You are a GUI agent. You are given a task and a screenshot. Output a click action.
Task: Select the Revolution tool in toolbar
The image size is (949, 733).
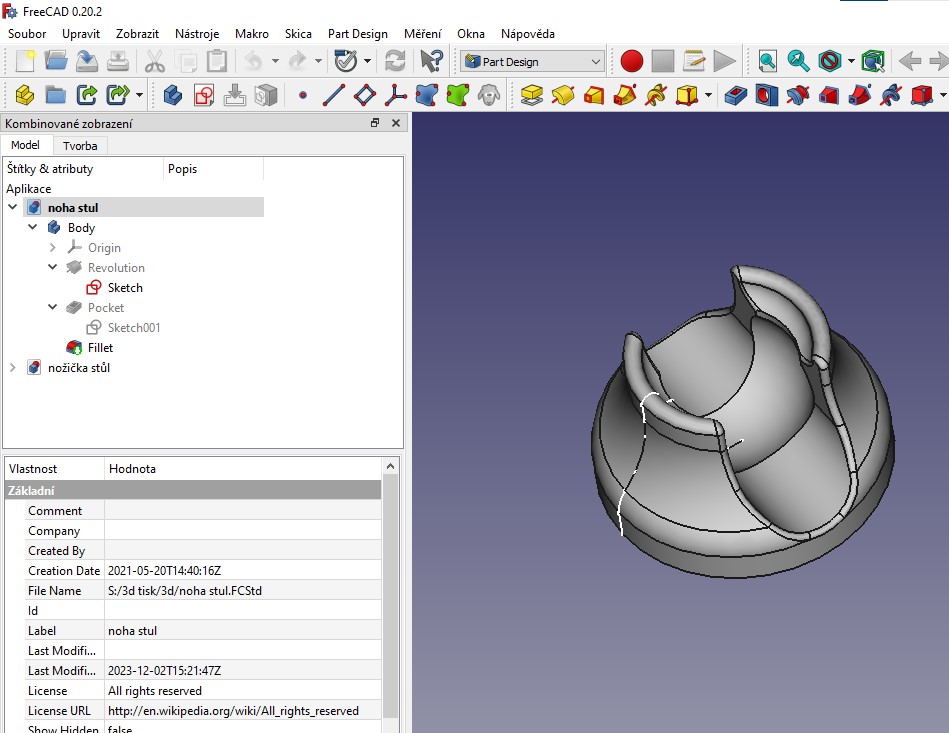coord(563,95)
